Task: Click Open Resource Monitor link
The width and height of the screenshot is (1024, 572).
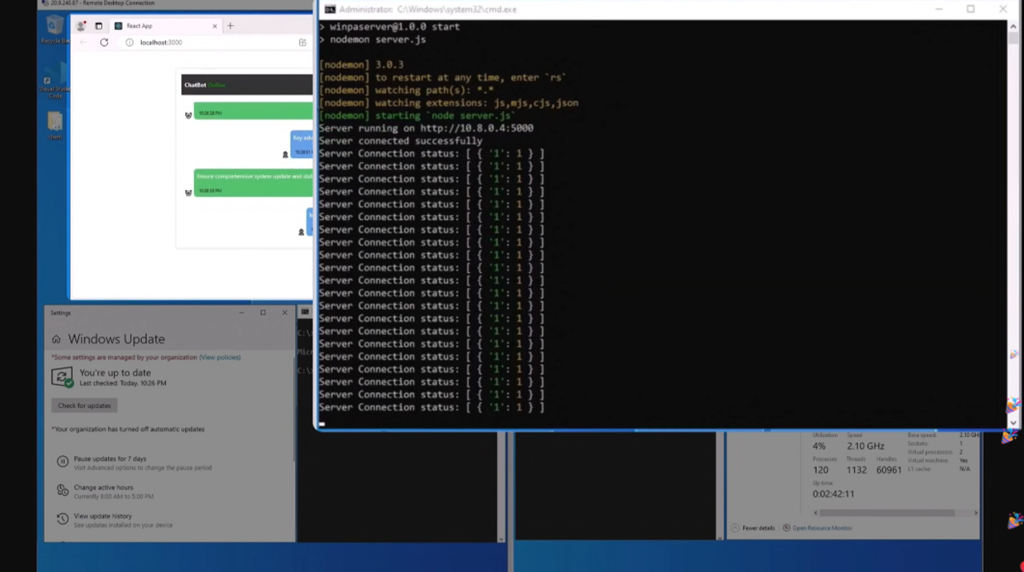Action: (x=822, y=528)
